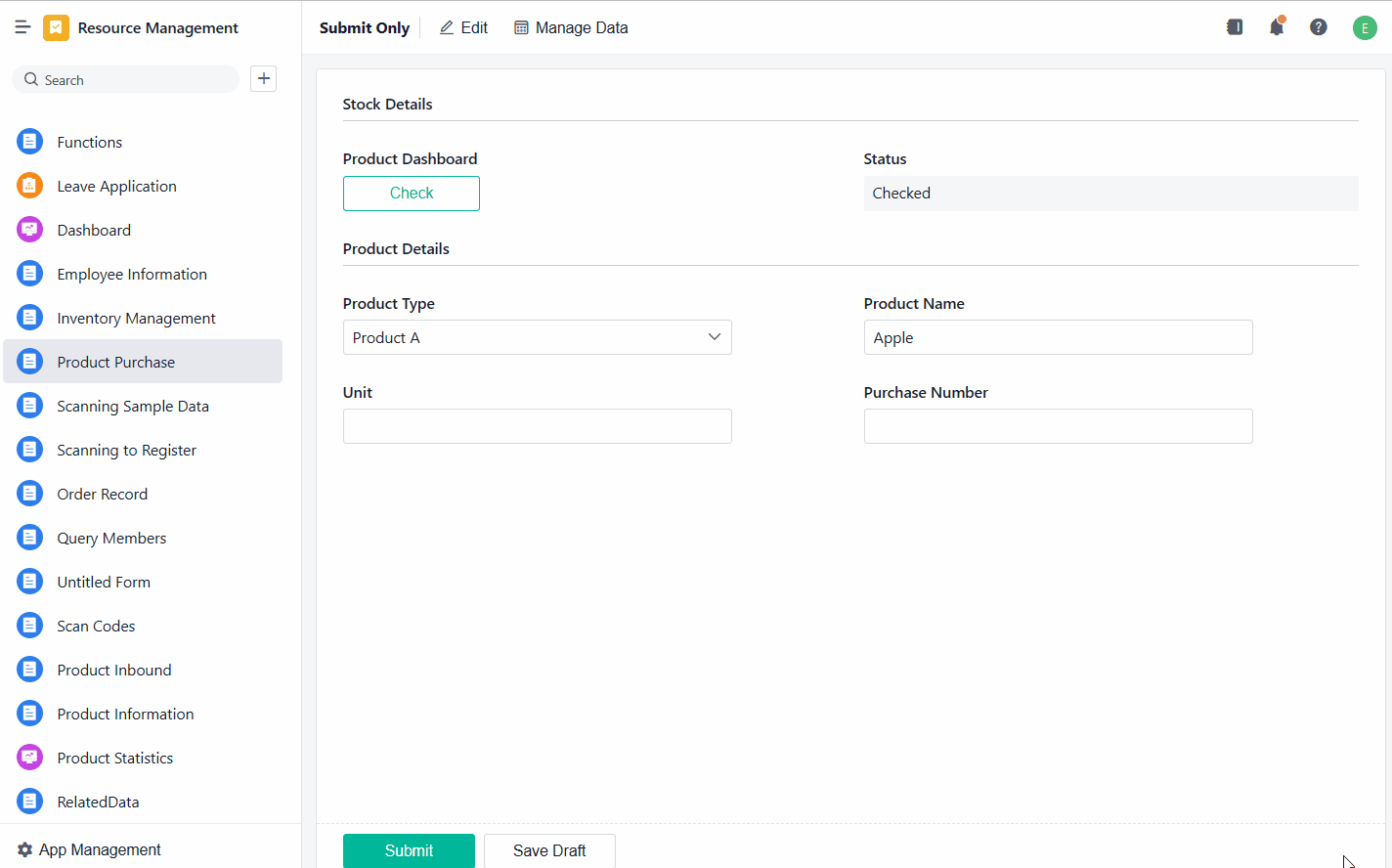This screenshot has height=868, width=1392.
Task: Open the Edit form option
Action: point(463,27)
